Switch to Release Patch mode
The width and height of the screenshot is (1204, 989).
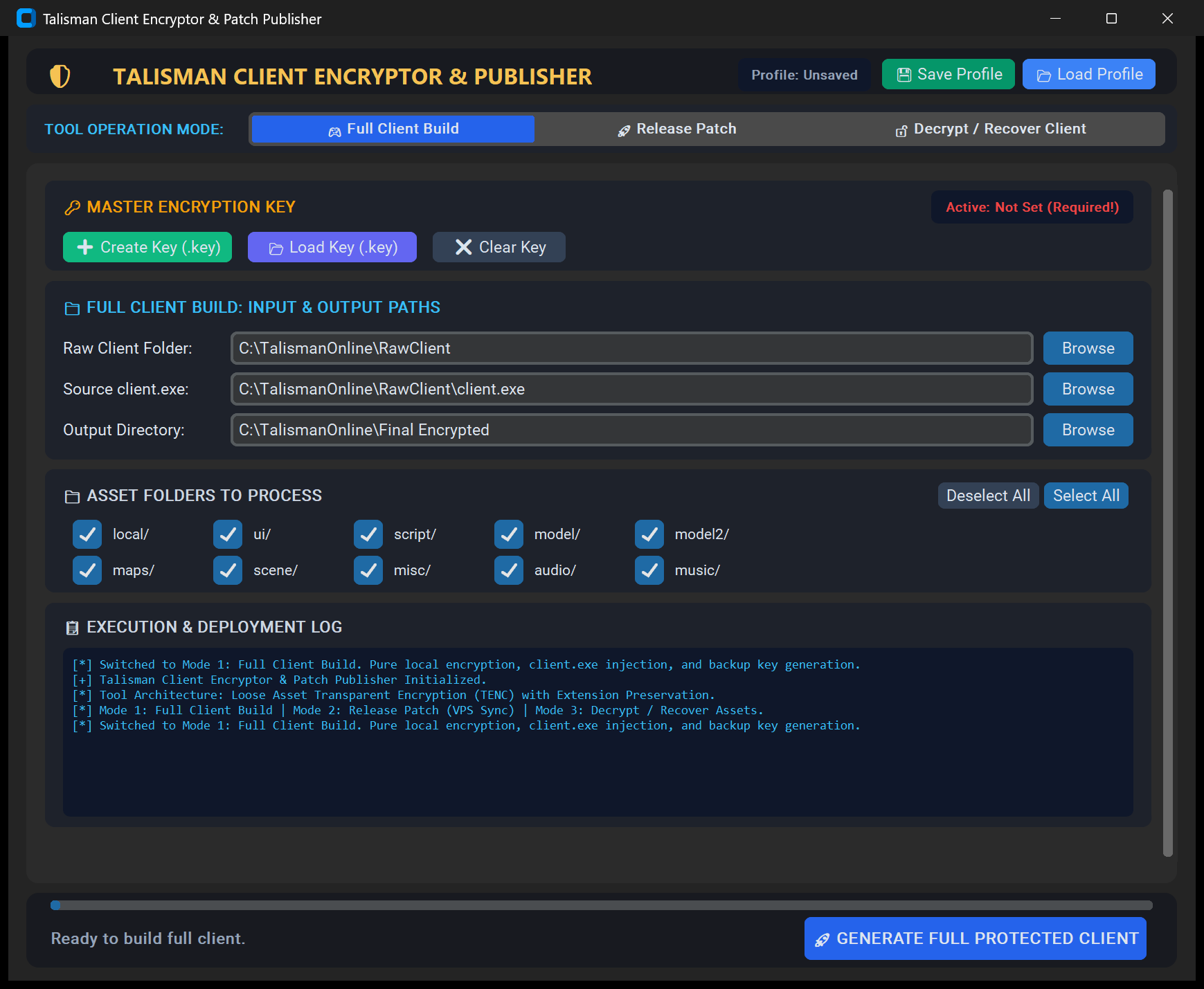pyautogui.click(x=677, y=129)
